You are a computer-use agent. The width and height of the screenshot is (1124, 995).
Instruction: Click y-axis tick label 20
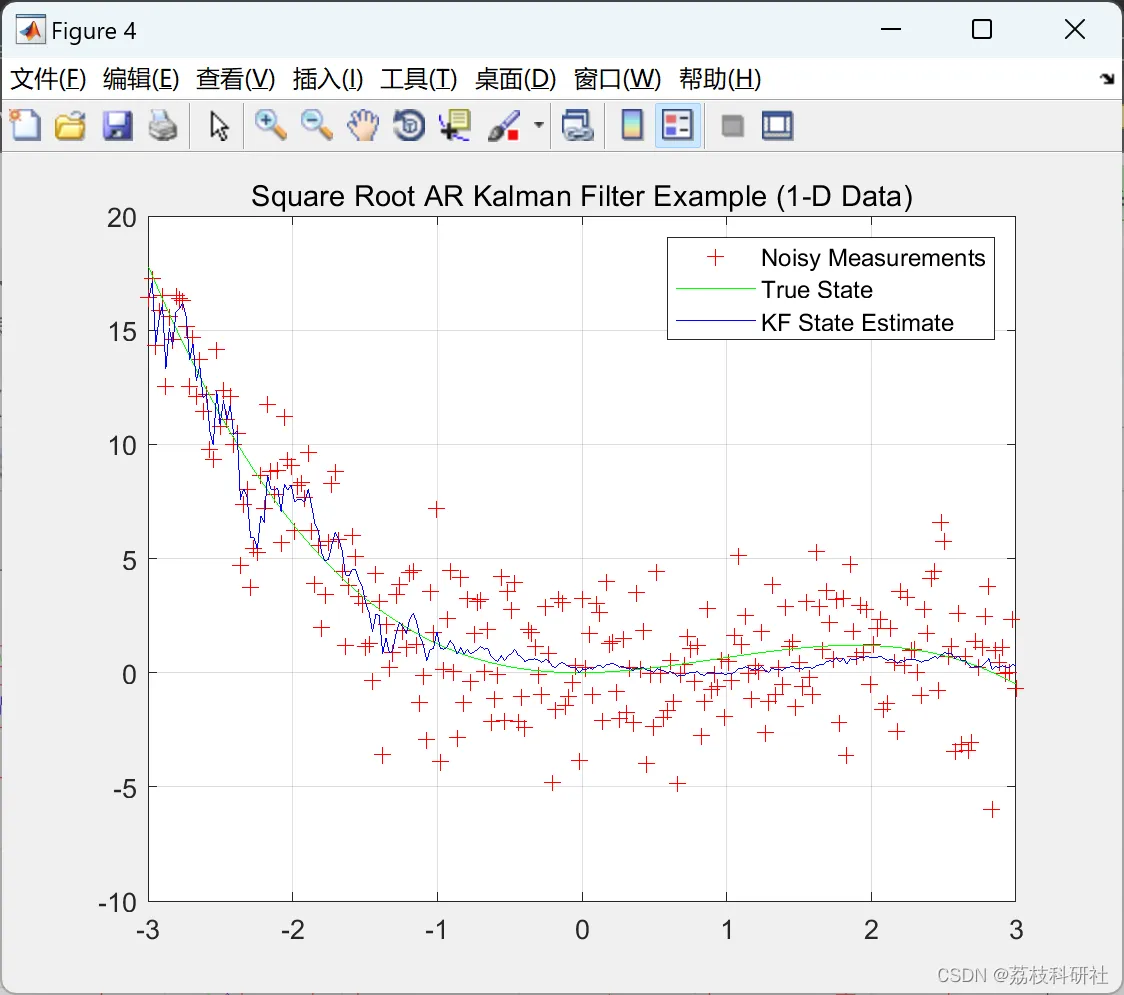tap(122, 218)
